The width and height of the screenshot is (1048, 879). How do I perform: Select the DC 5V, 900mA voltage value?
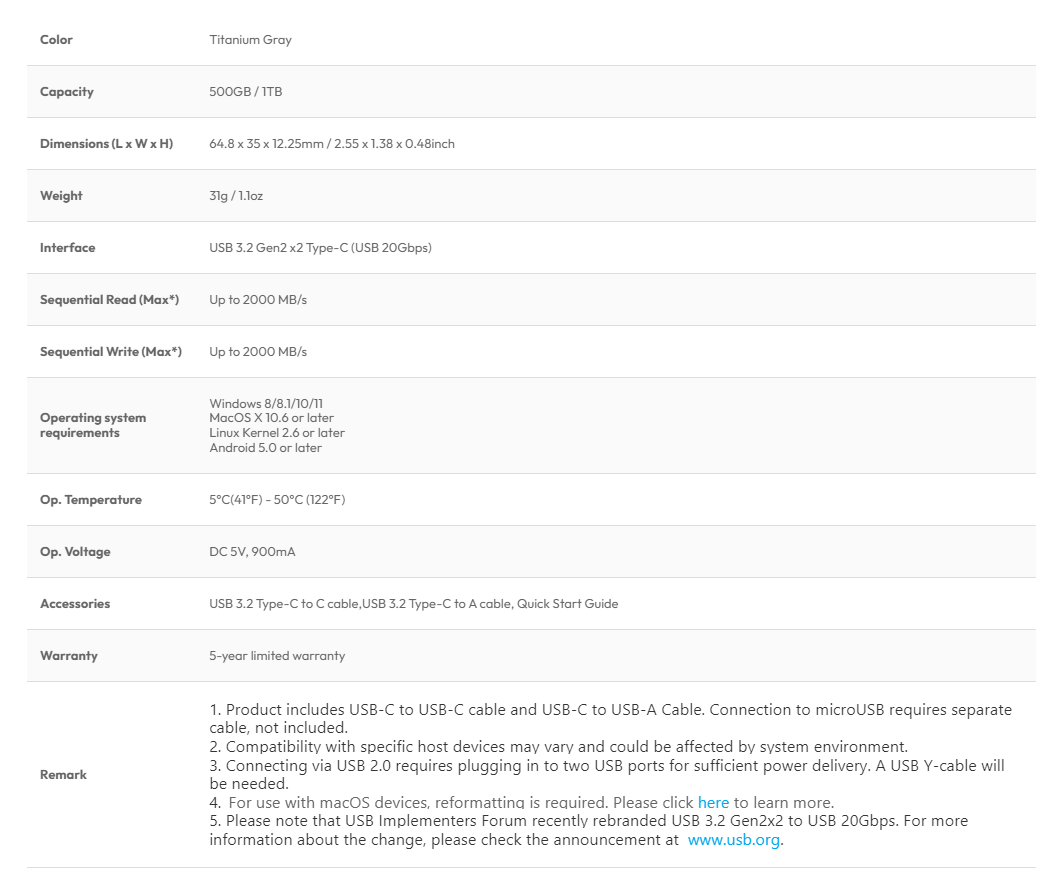pos(252,552)
